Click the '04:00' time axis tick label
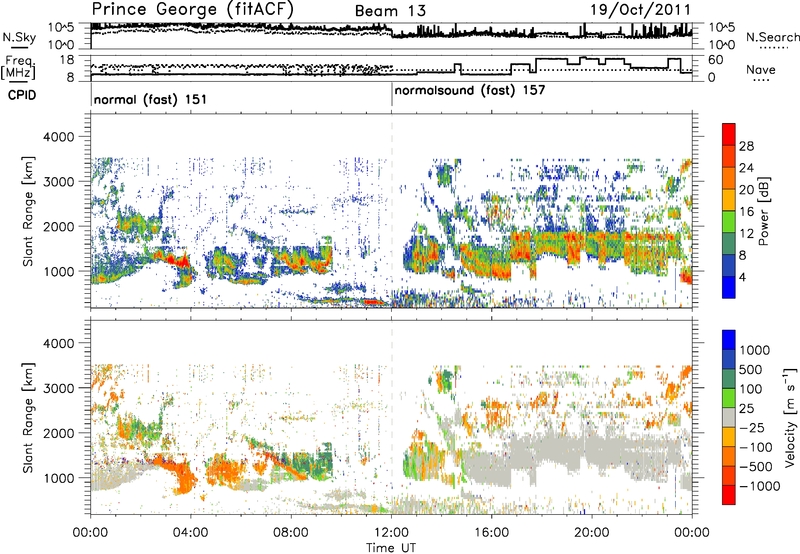800x554 pixels. (191, 533)
